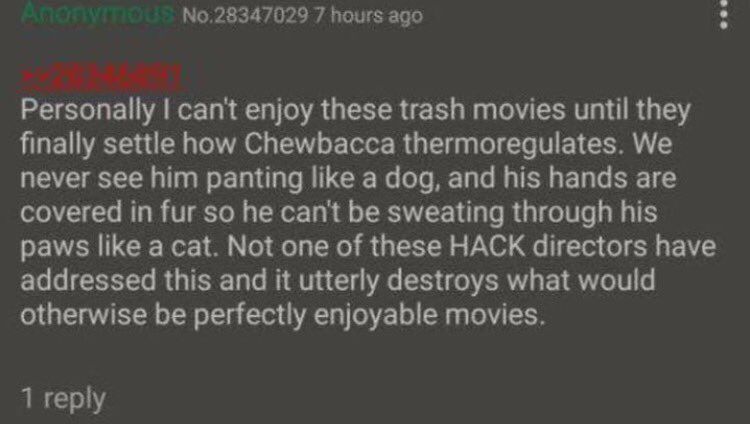Click the phrase paws like a cat
The height and width of the screenshot is (424, 750).
coord(120,248)
